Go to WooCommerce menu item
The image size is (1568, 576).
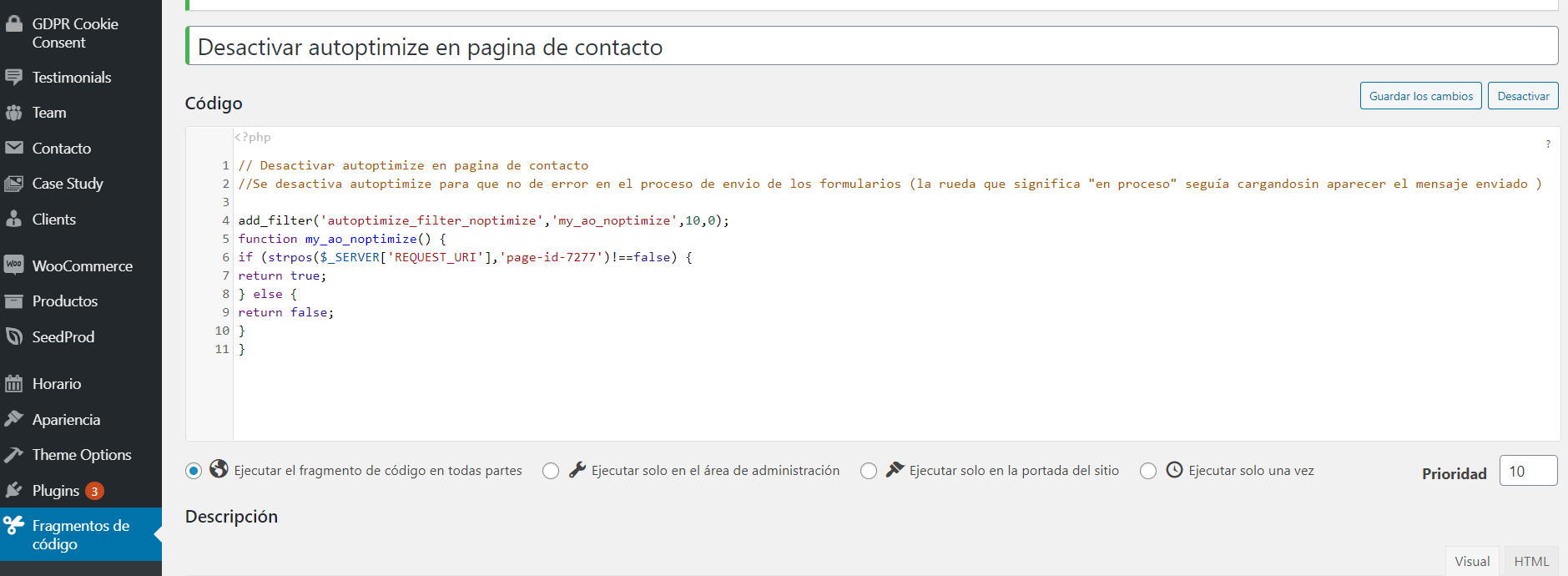81,265
